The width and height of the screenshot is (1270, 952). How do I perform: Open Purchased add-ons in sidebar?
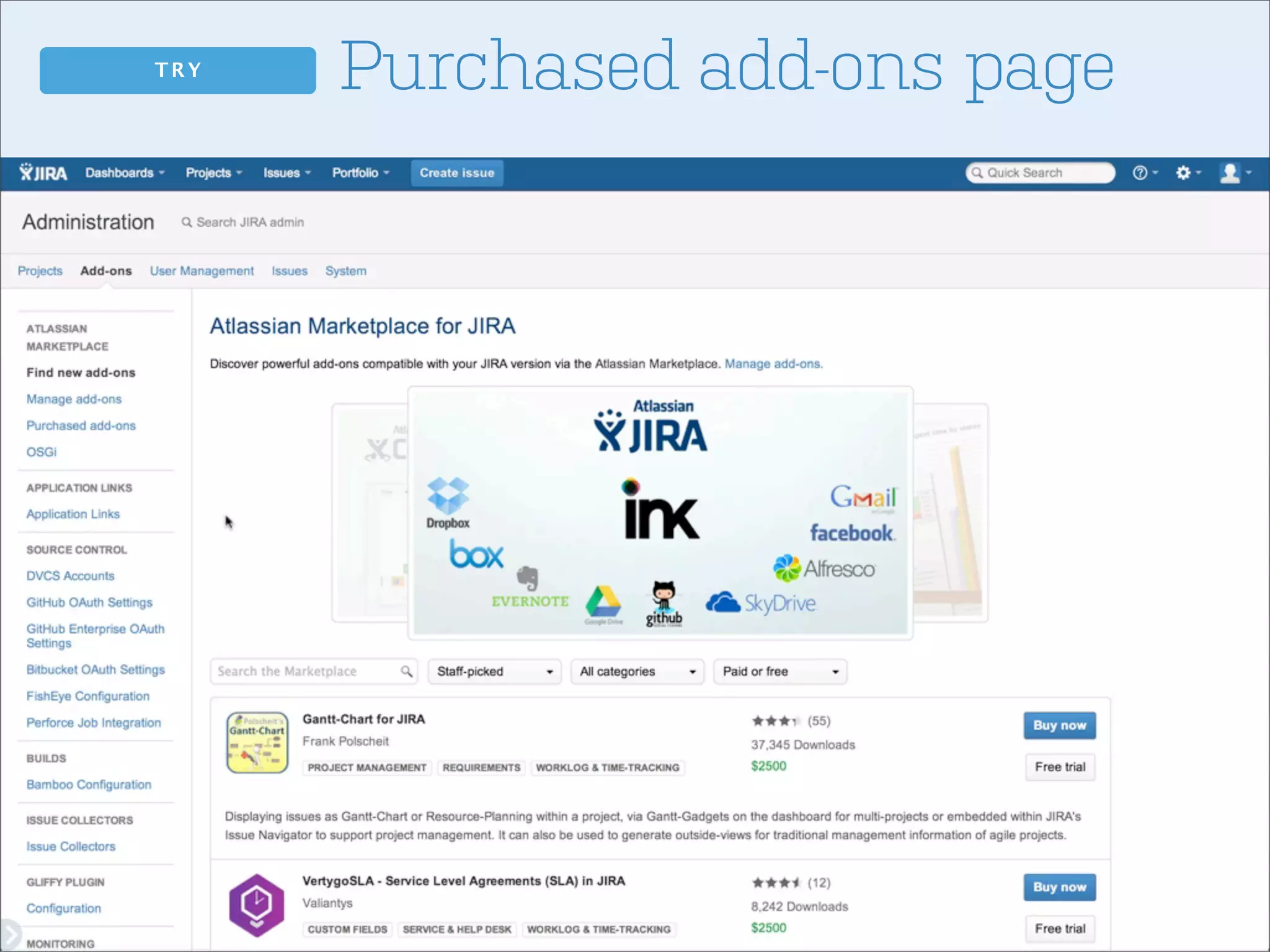pyautogui.click(x=81, y=426)
